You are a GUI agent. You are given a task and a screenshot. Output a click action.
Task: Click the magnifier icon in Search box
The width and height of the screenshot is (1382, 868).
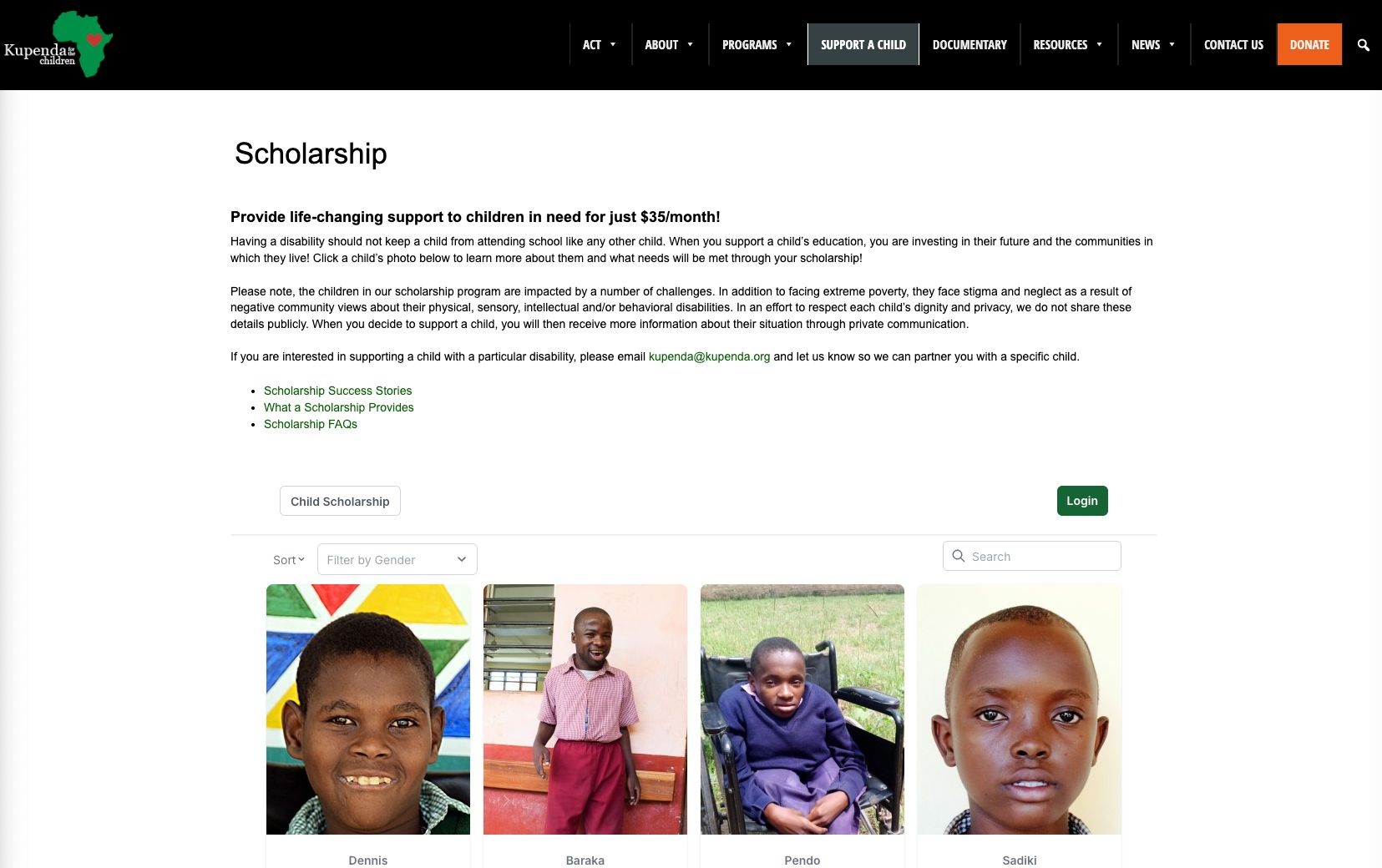coord(959,556)
